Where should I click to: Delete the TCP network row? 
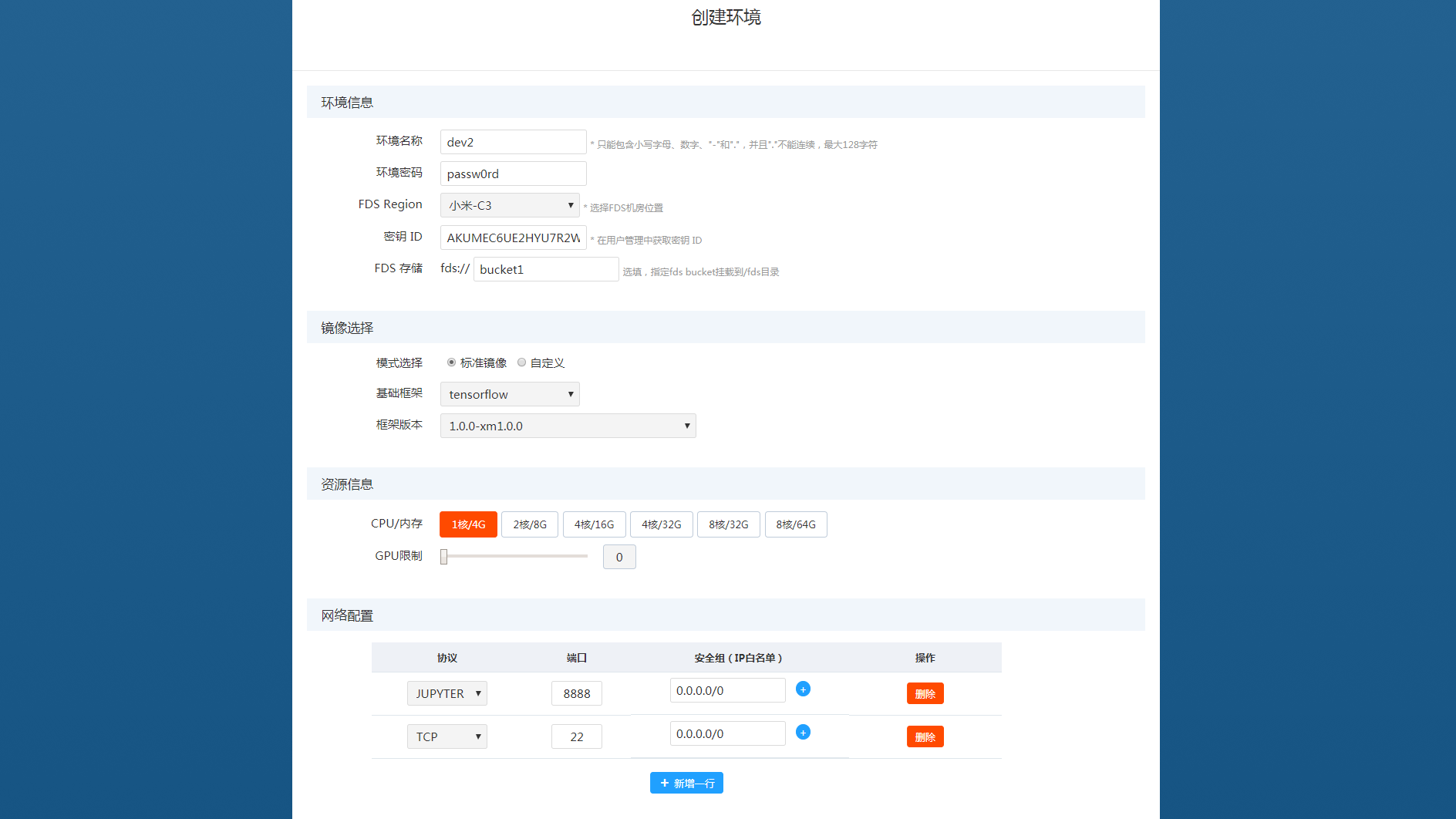pos(925,736)
